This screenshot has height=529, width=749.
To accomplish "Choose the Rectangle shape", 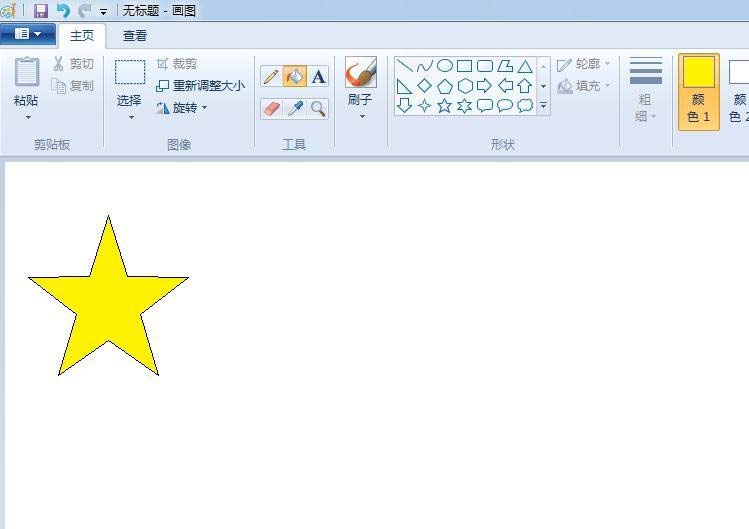I will [465, 66].
